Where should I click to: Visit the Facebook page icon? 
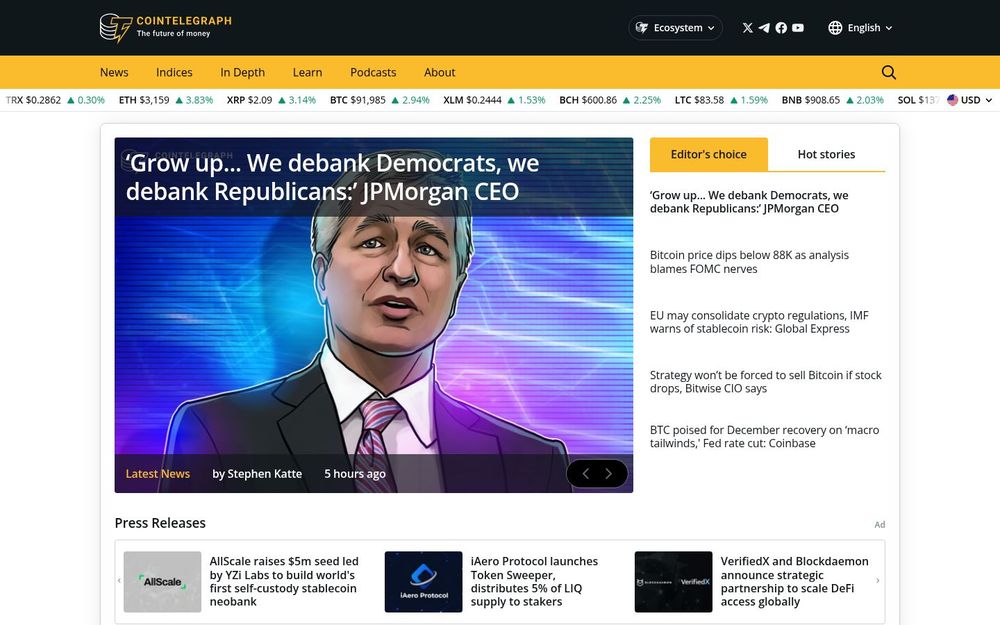[x=781, y=27]
